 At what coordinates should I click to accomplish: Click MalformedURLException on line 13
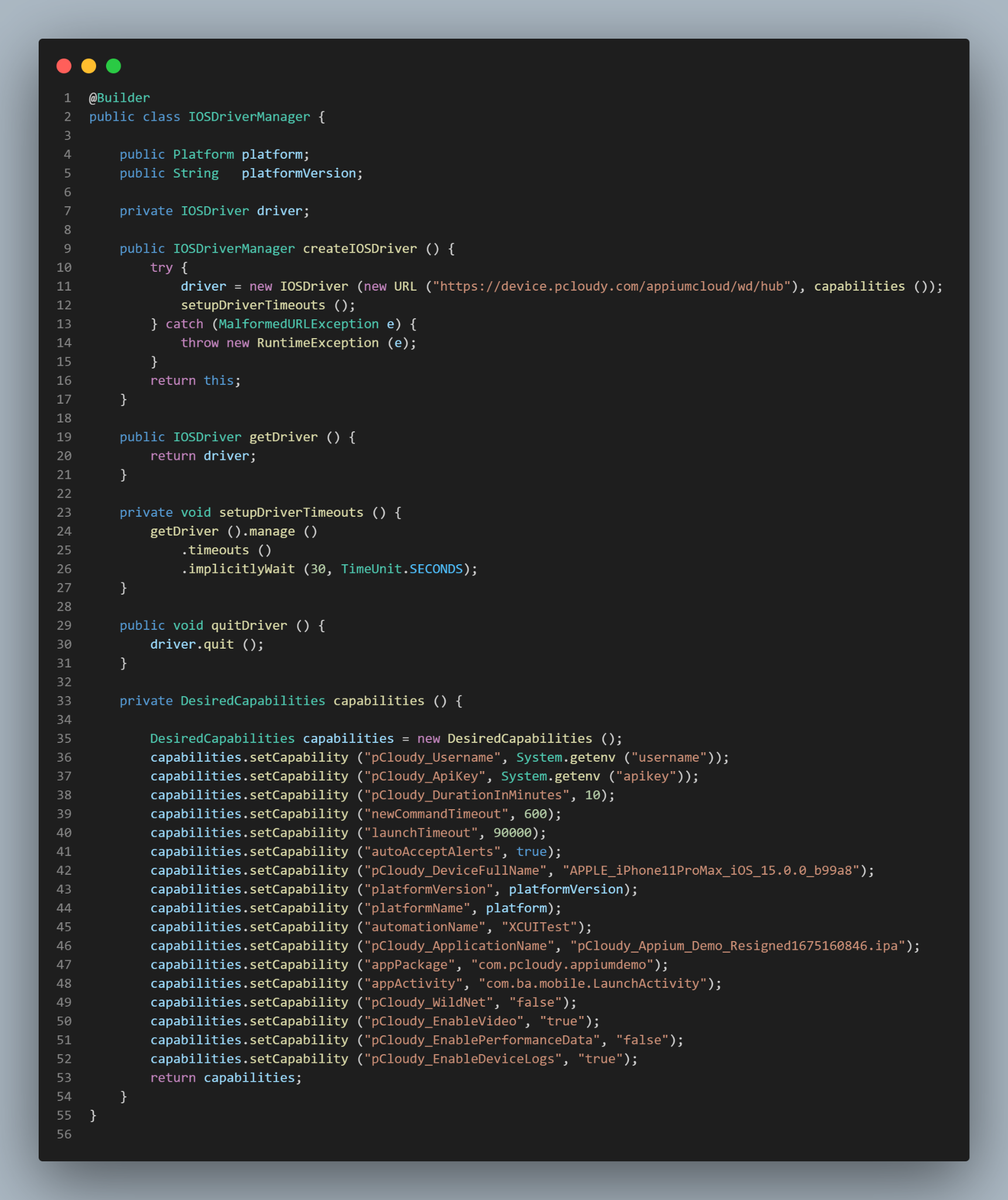(x=299, y=324)
